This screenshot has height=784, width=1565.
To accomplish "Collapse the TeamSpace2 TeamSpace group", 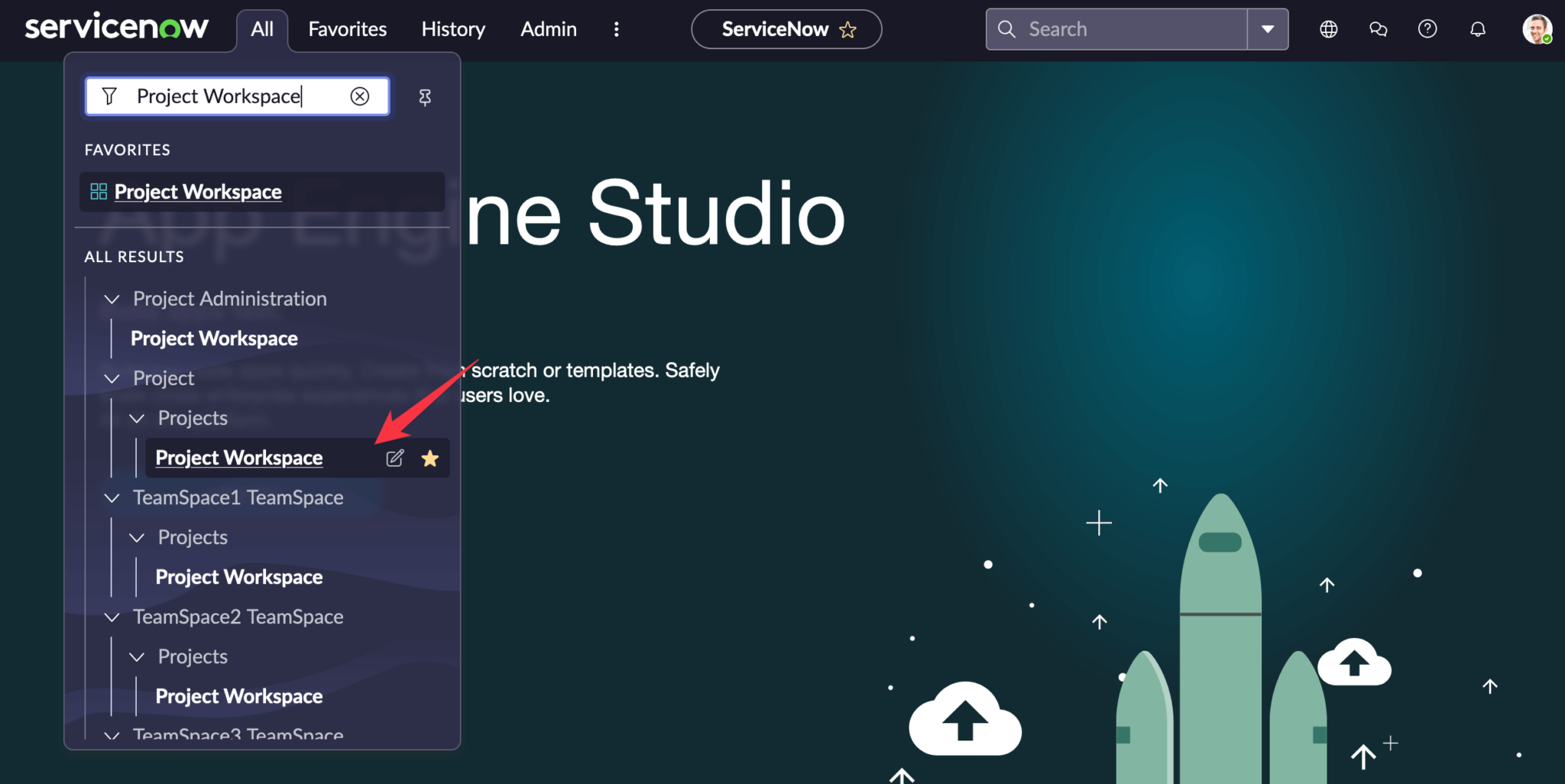I will tap(112, 617).
